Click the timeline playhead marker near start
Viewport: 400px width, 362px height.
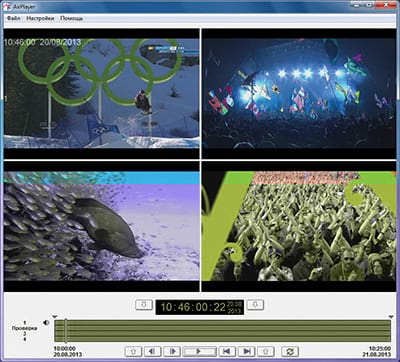66,331
